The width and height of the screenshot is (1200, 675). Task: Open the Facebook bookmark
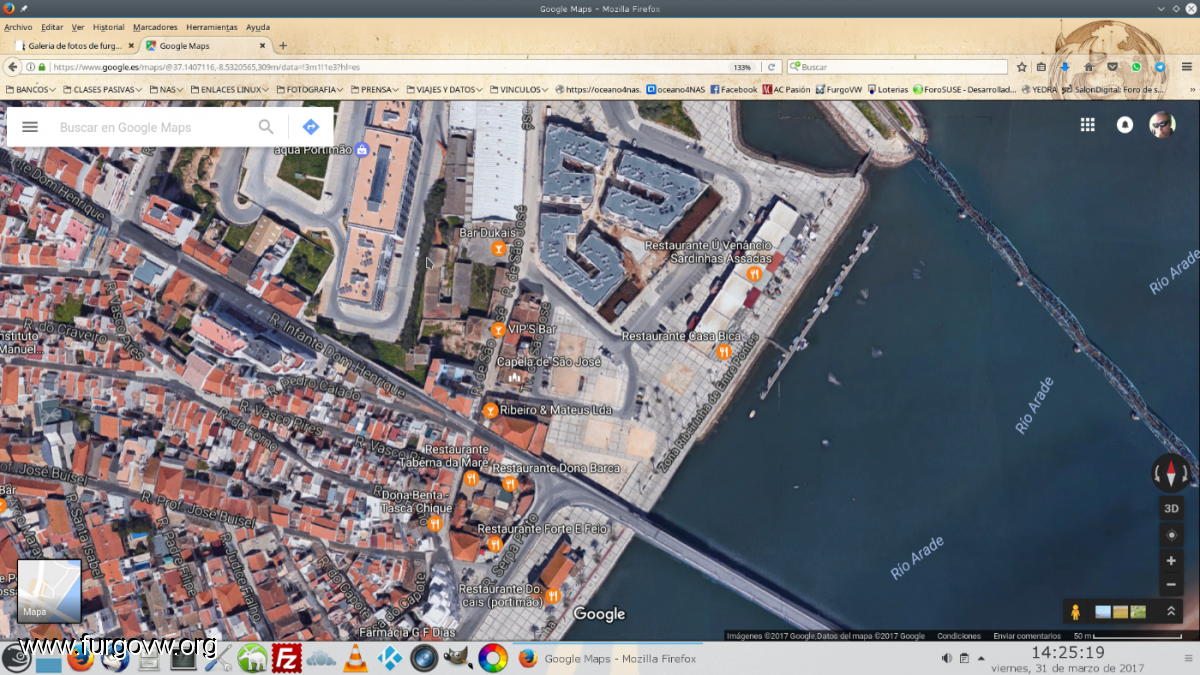point(733,89)
